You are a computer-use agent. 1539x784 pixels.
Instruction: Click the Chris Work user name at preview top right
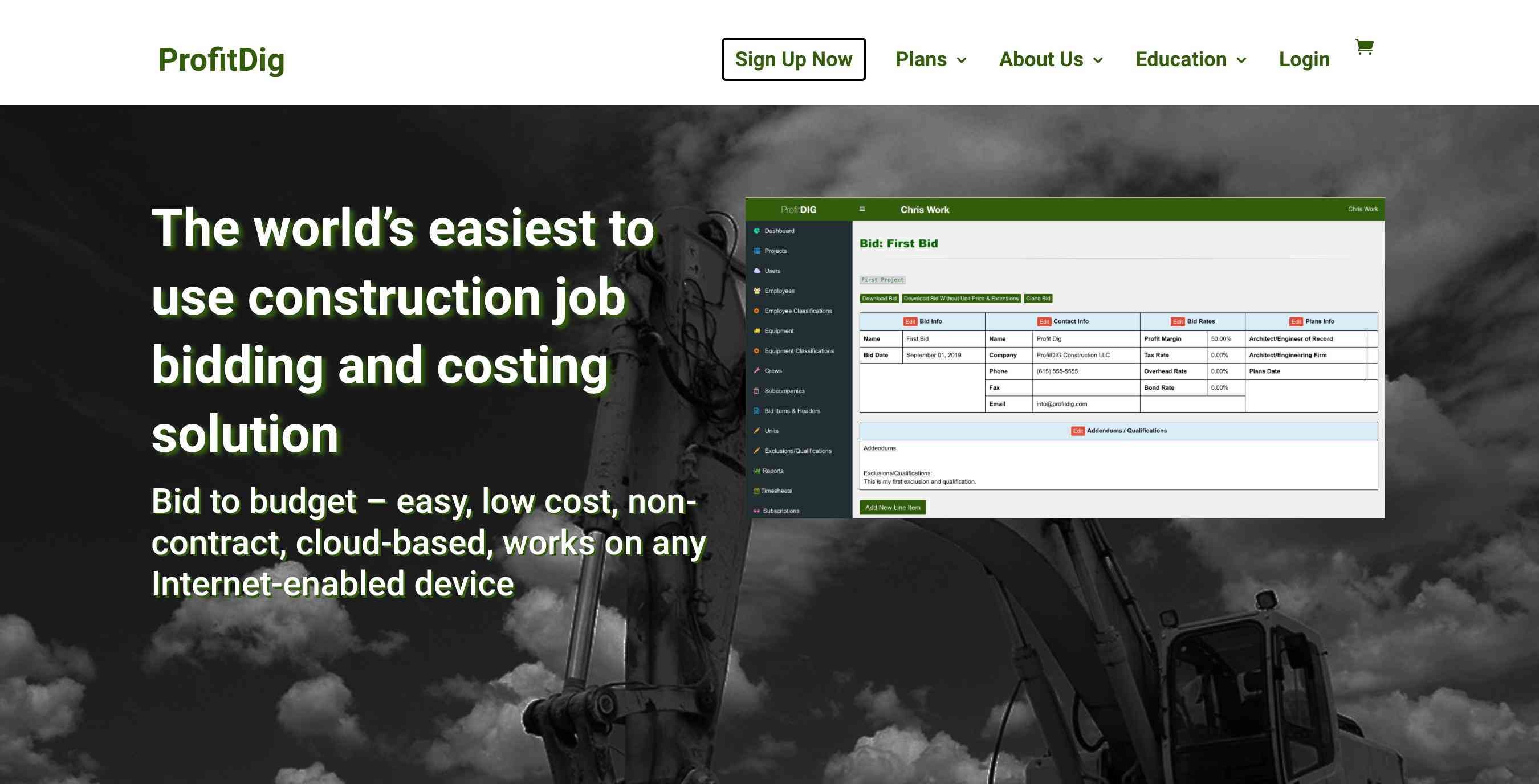tap(1363, 209)
